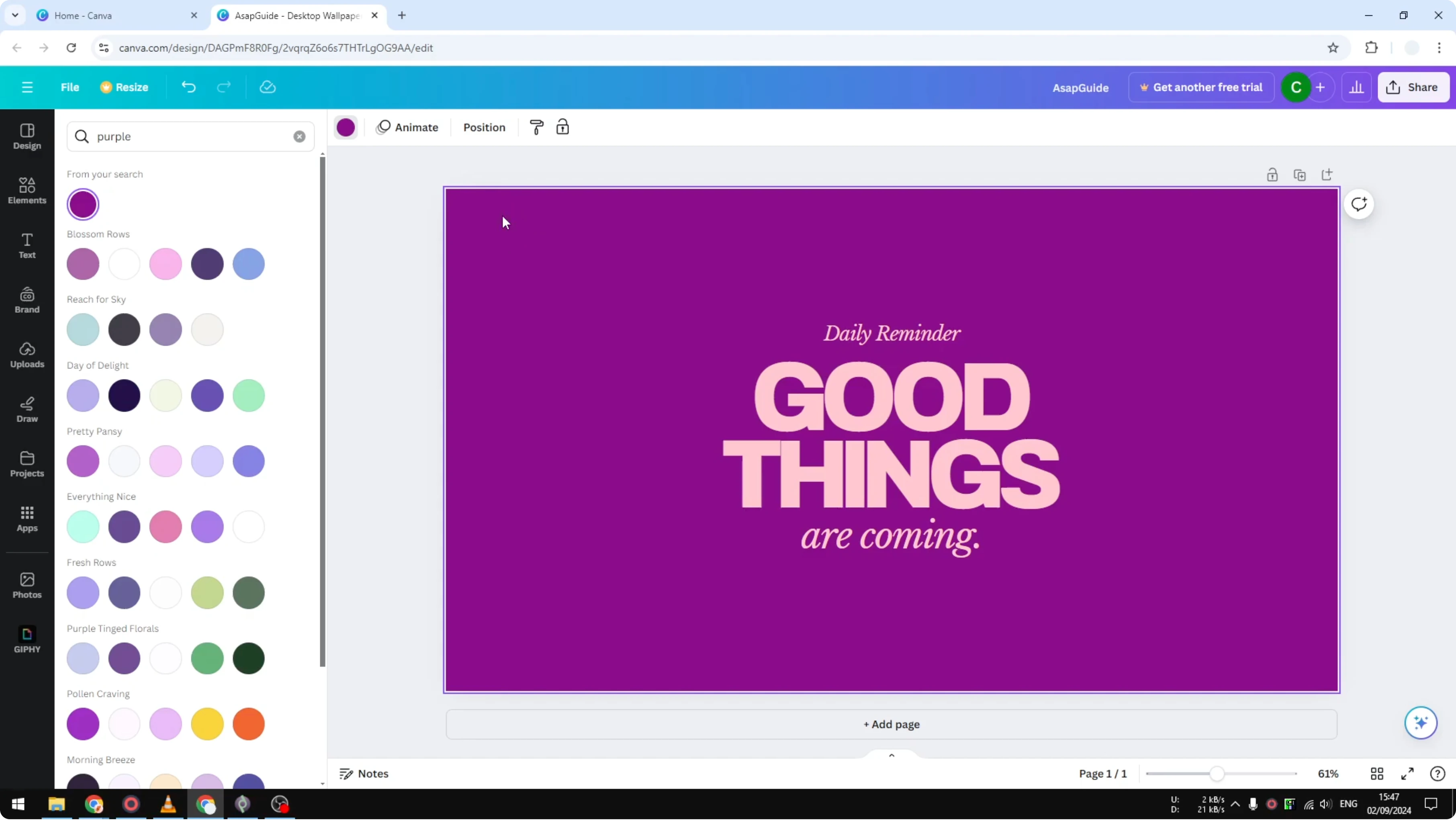
Task: Open the Brand panel
Action: click(x=27, y=300)
